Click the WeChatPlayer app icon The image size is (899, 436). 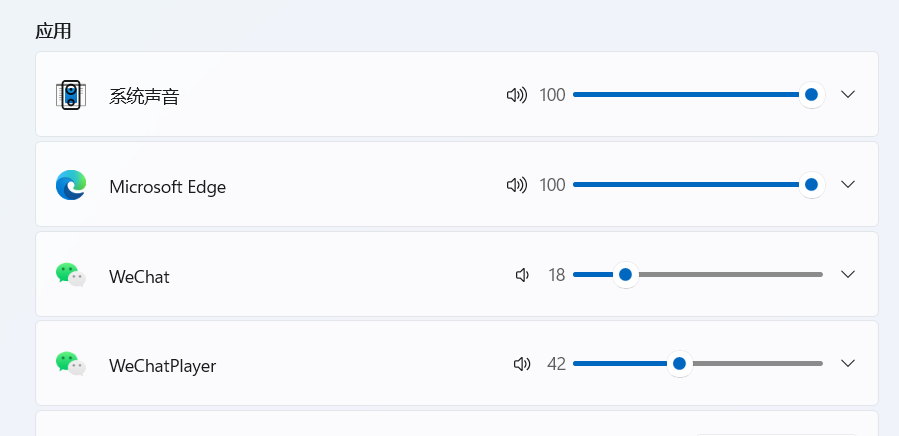[71, 364]
